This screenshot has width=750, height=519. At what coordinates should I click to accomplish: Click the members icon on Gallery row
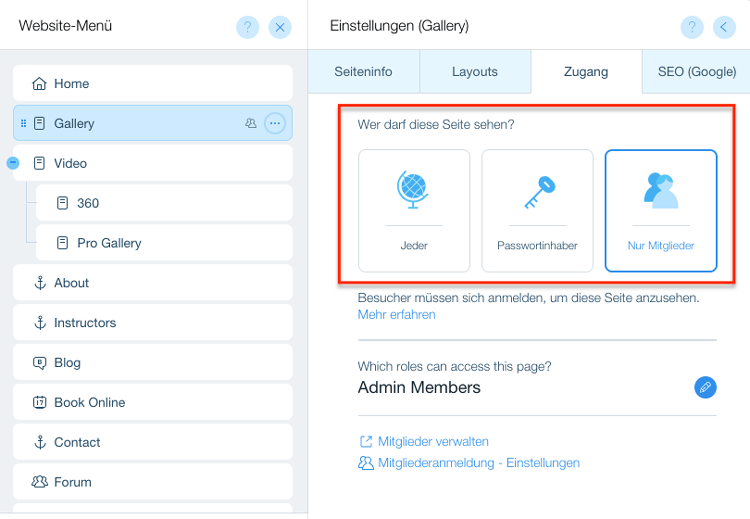pos(250,124)
